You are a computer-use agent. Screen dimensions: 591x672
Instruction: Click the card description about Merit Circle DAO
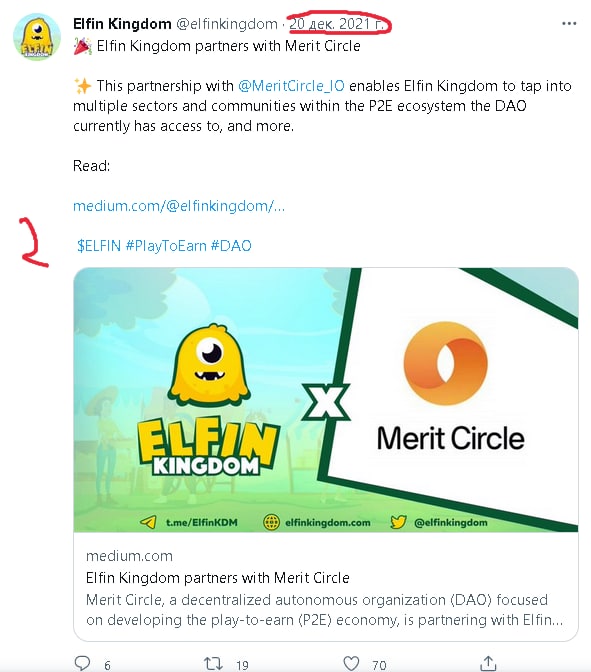tap(324, 609)
